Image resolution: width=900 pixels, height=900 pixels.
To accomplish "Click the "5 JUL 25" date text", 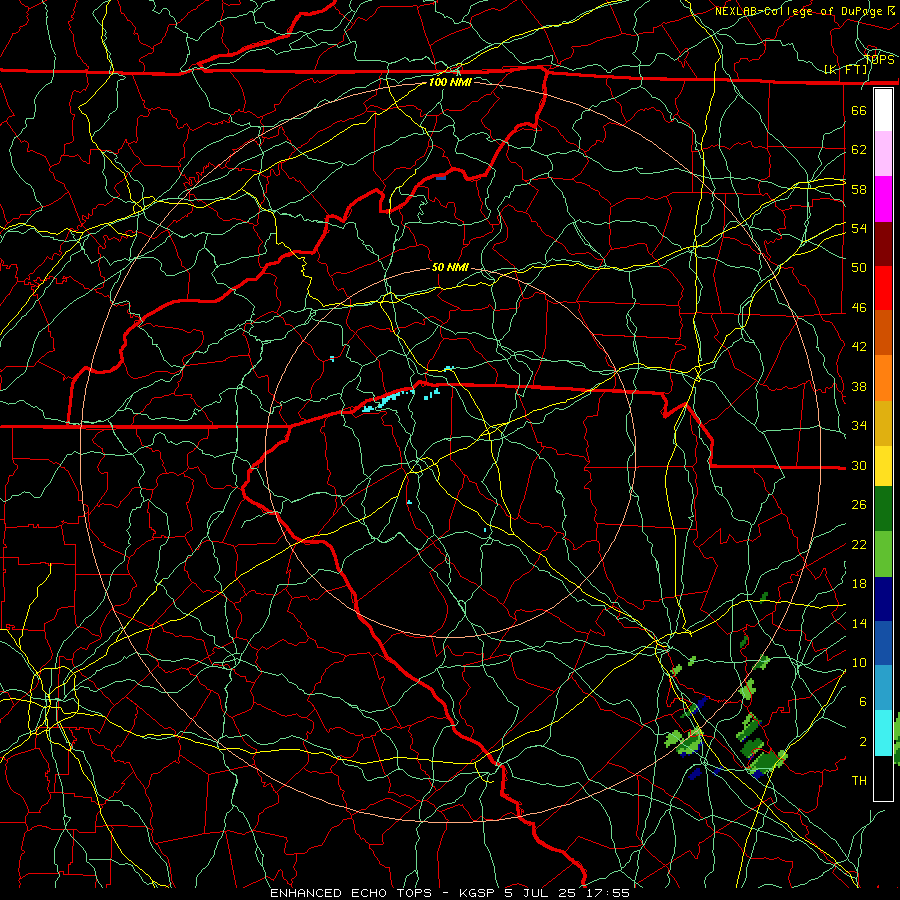I will [x=542, y=893].
